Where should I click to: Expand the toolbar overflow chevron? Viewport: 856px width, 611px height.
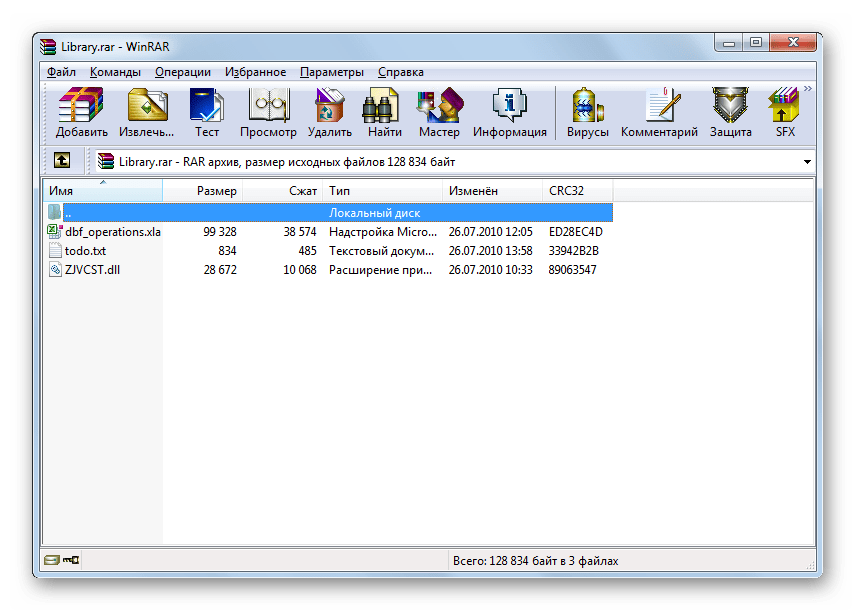coord(808,88)
